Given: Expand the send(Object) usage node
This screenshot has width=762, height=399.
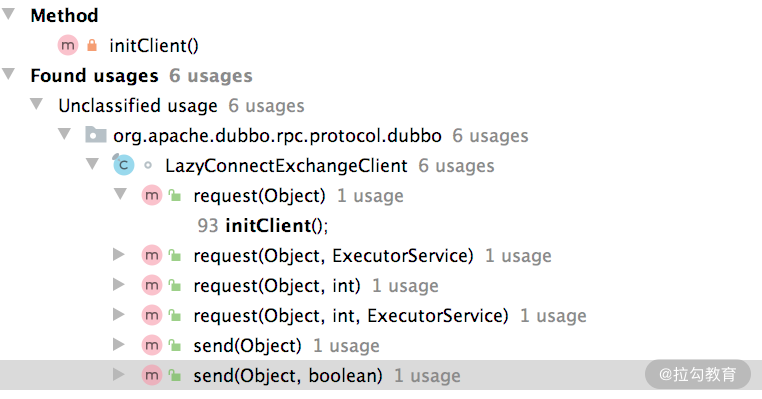Looking at the screenshot, I should tap(119, 345).
